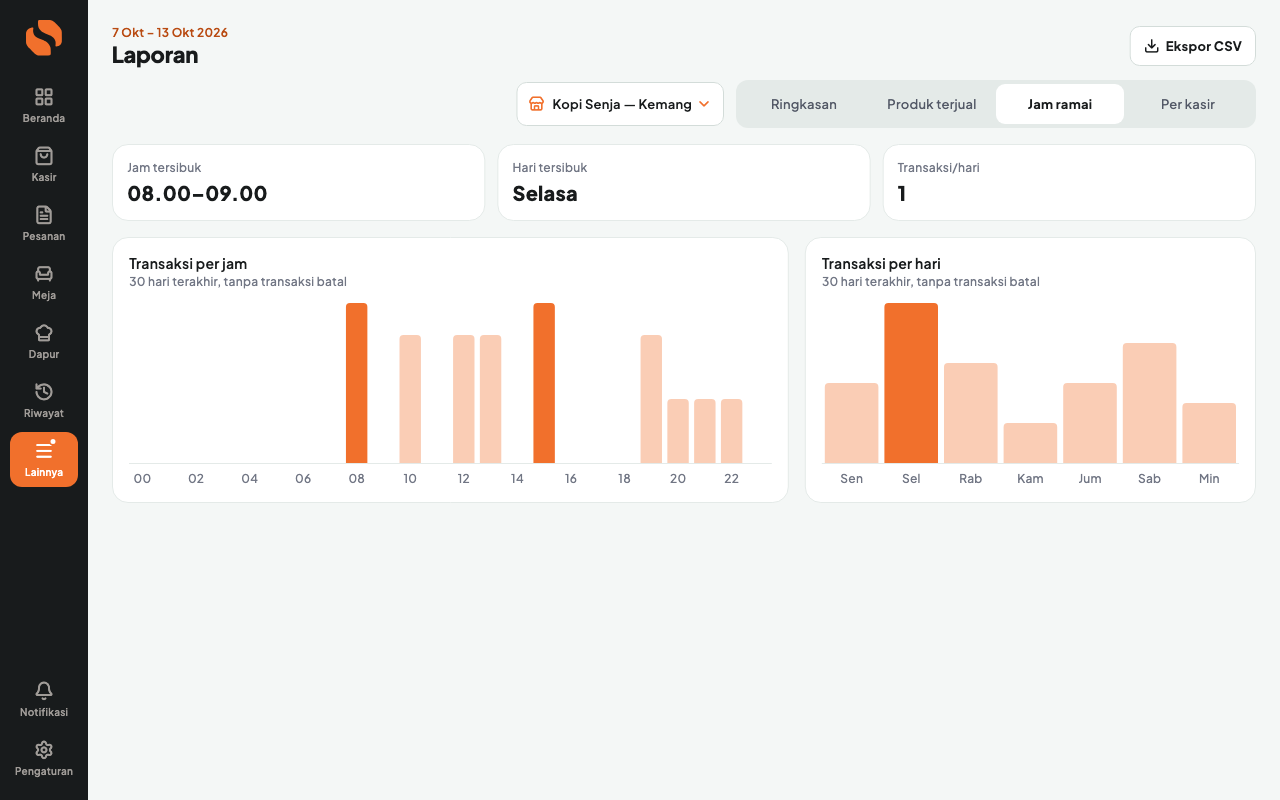The height and width of the screenshot is (800, 1280).
Task: Click the Kam bar in the daily chart
Action: 1030,443
